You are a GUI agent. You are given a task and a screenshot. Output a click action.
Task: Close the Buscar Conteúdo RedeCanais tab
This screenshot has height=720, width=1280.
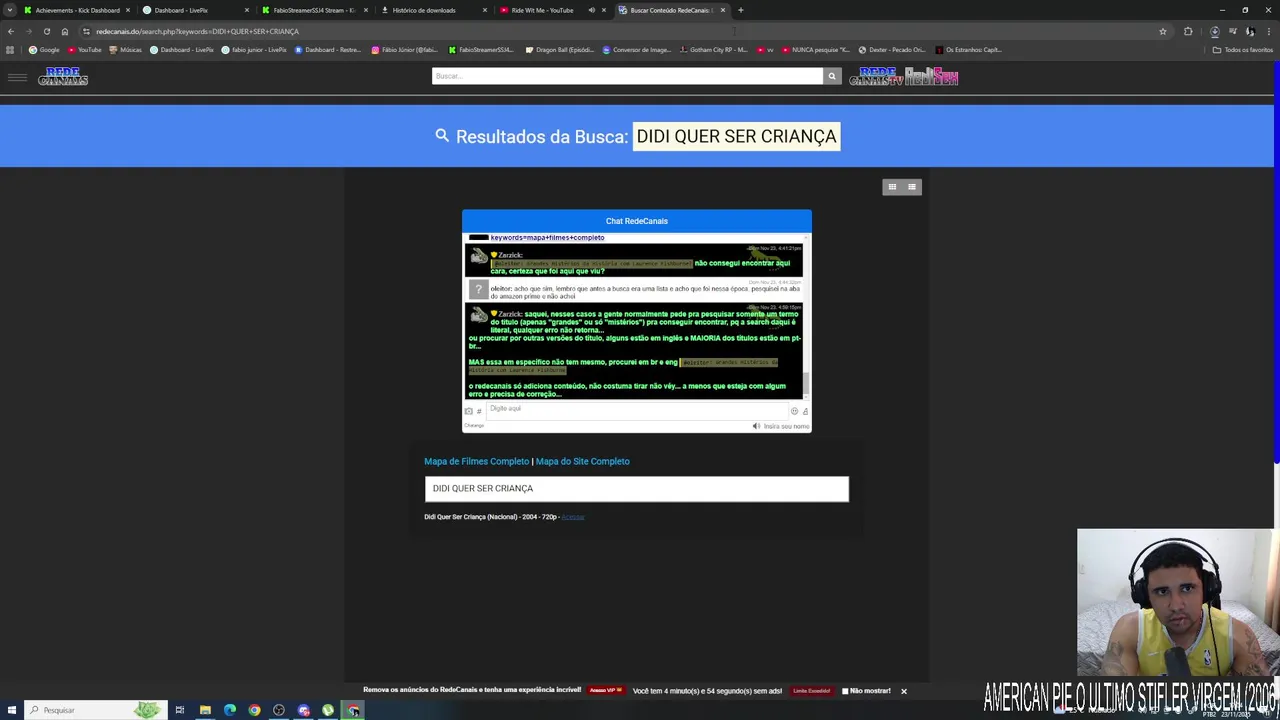(722, 10)
